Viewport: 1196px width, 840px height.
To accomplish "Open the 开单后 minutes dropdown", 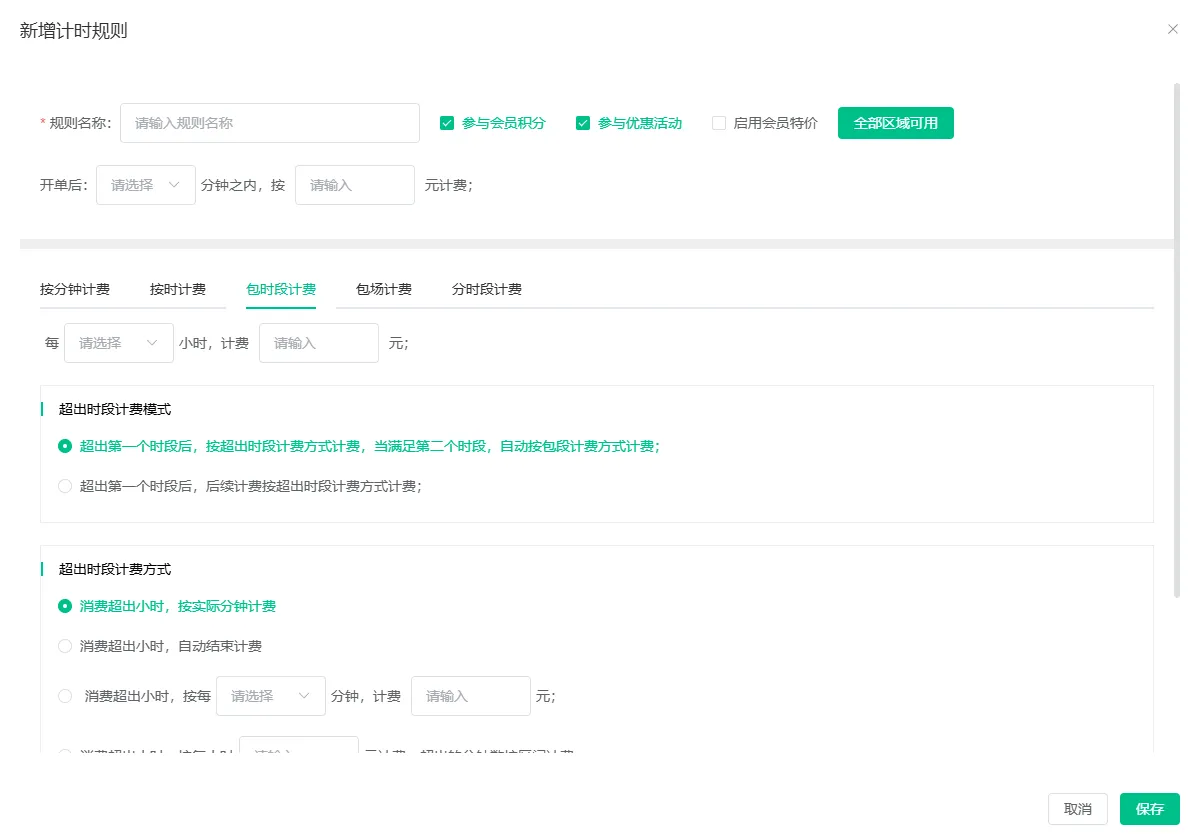I will click(145, 185).
